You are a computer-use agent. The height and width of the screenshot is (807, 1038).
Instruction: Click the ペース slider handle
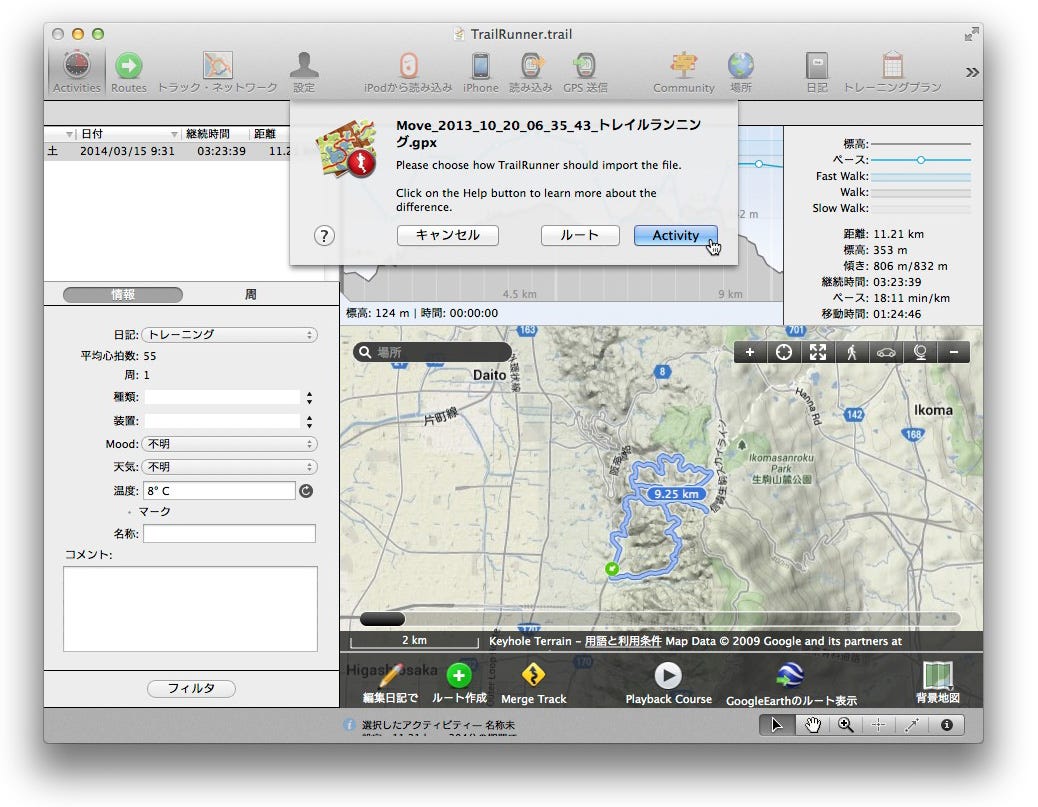(921, 160)
